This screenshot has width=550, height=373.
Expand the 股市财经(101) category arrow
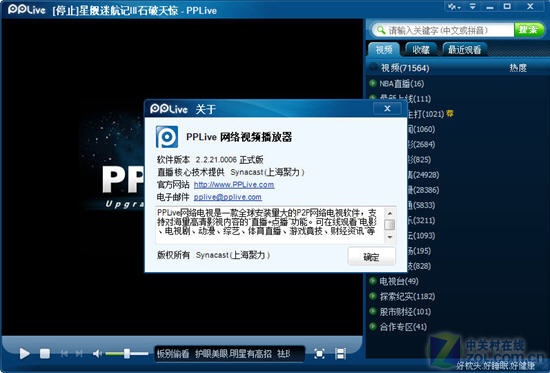click(x=373, y=311)
